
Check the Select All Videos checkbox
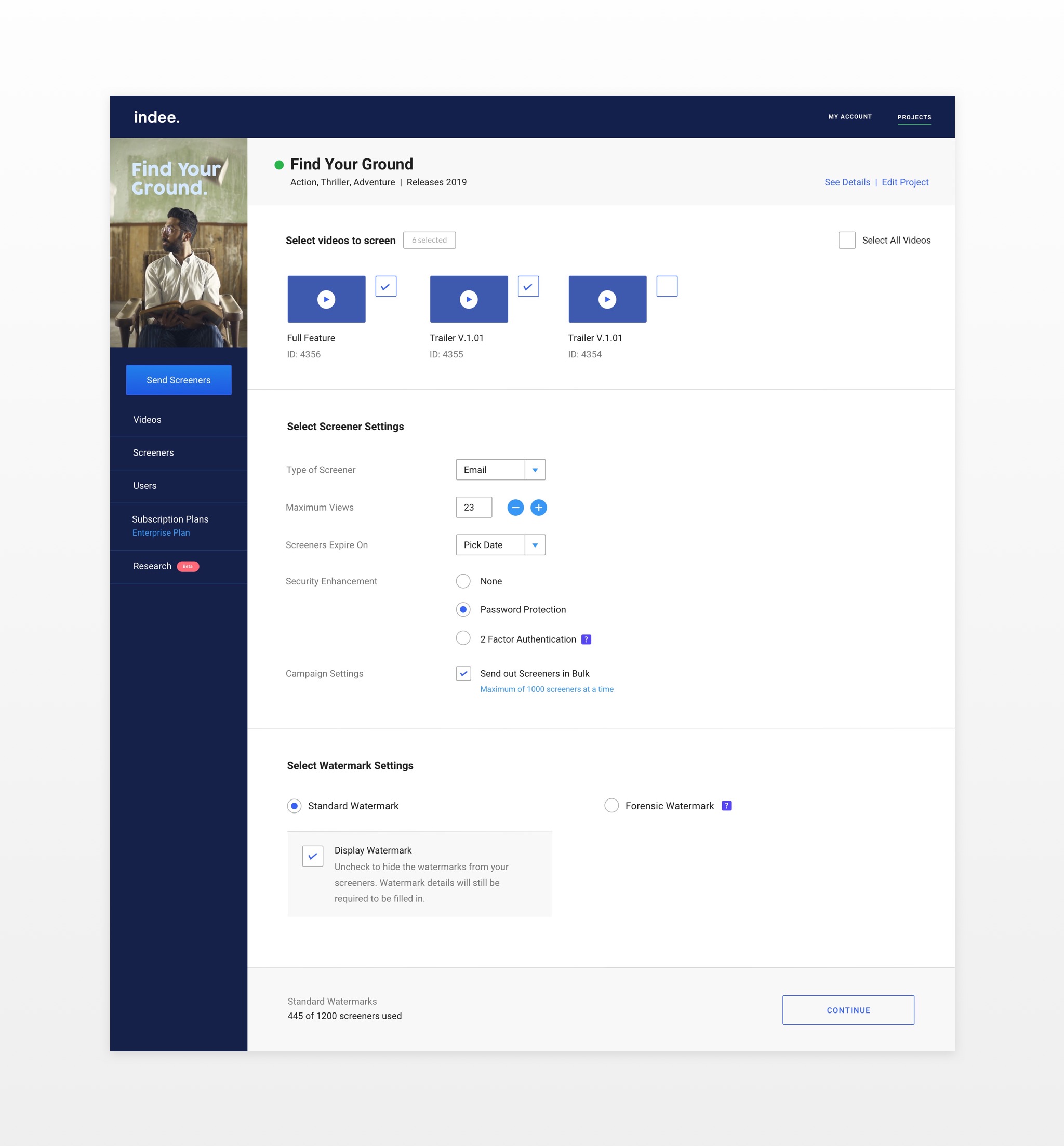(x=847, y=240)
